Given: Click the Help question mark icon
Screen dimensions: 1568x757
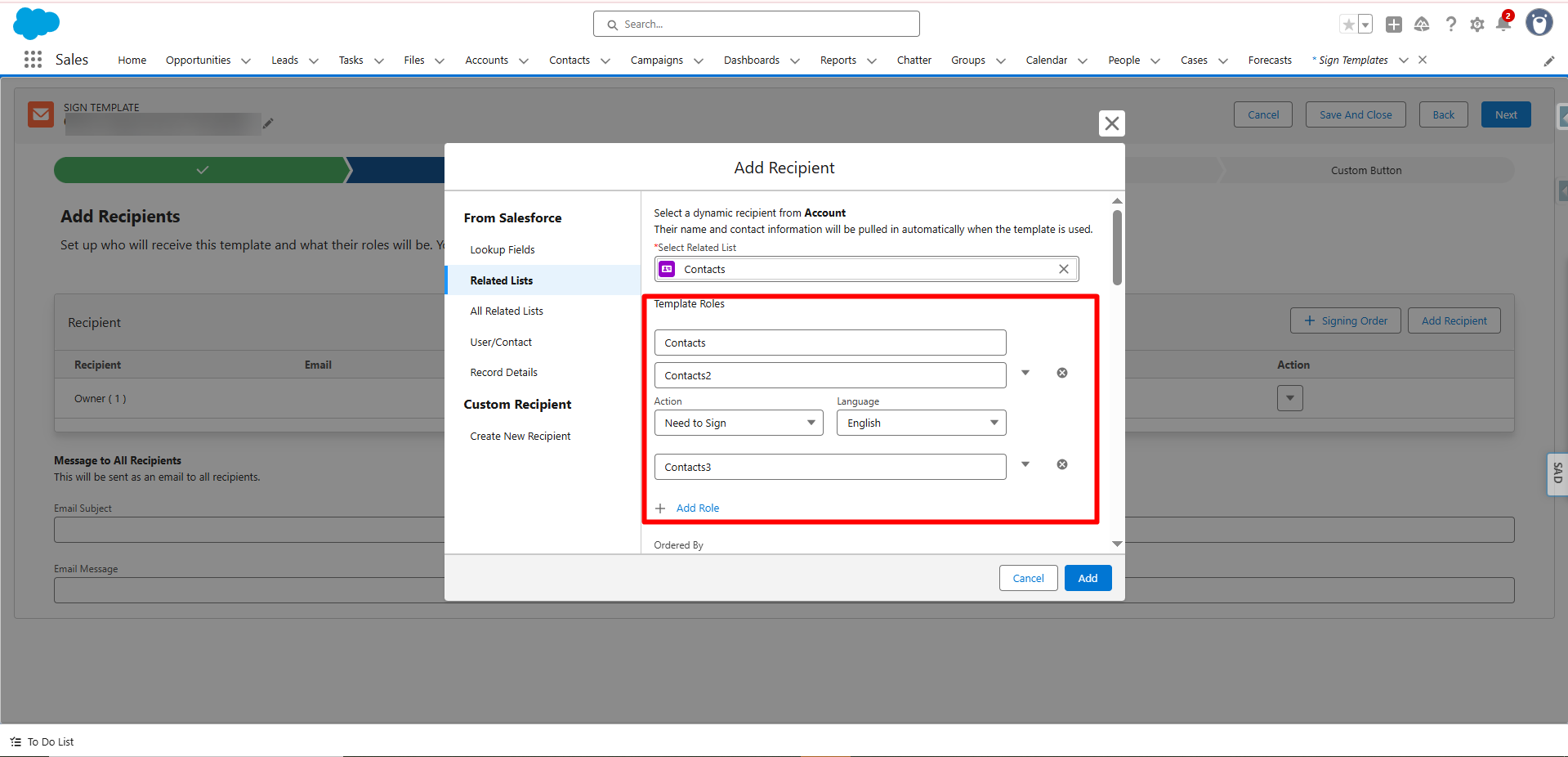Looking at the screenshot, I should [x=1450, y=25].
